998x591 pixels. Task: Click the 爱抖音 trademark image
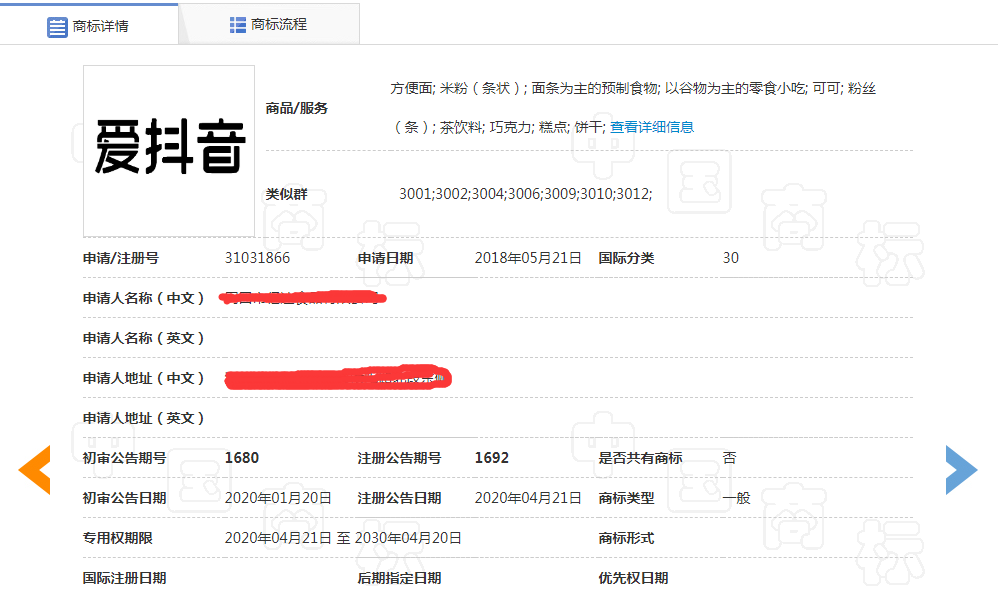(x=169, y=150)
